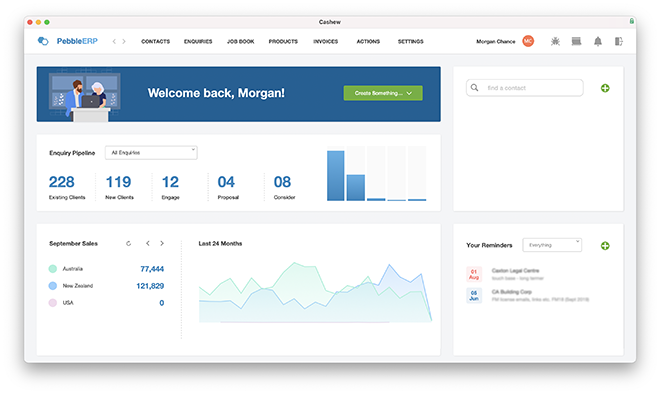Expand the Create Something dropdown button
The image size is (660, 394).
click(x=383, y=93)
